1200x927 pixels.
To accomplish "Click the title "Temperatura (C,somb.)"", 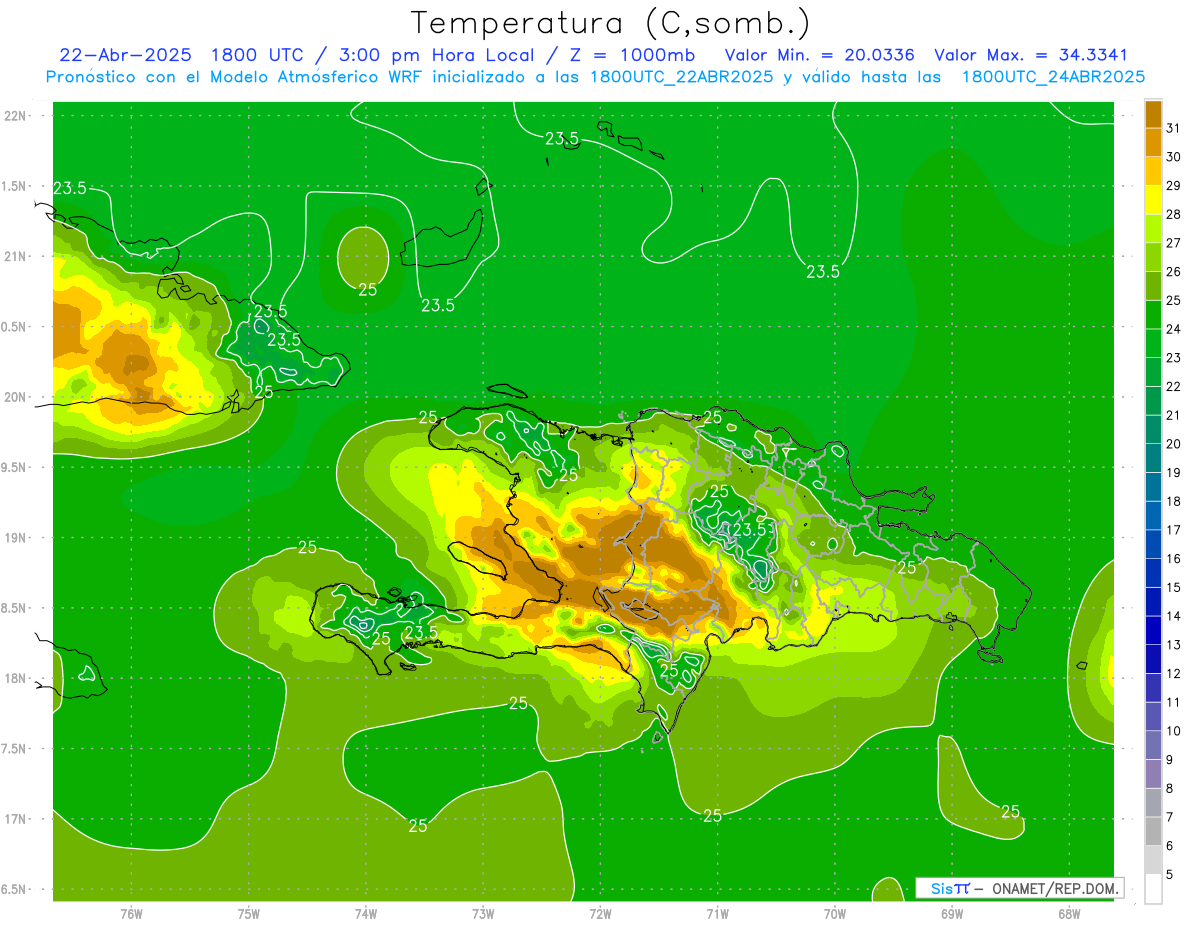I will [x=611, y=24].
